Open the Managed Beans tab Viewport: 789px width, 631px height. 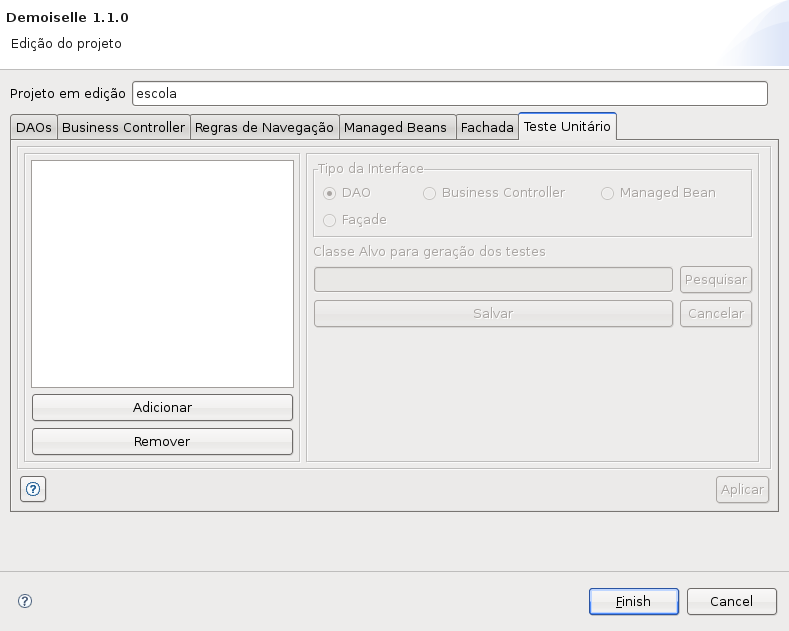coord(396,127)
